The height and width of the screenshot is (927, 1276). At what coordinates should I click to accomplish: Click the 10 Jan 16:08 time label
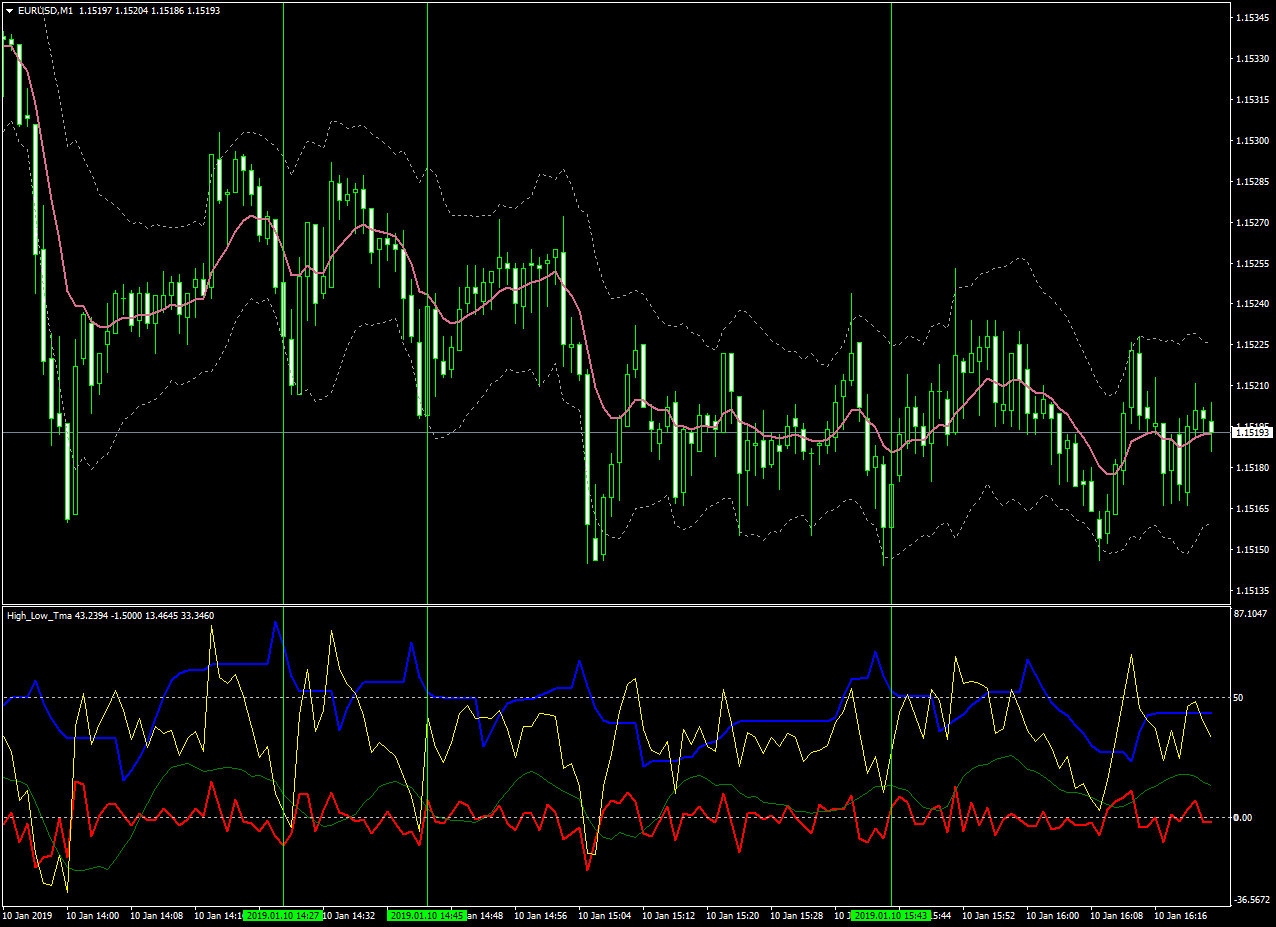(x=1117, y=915)
